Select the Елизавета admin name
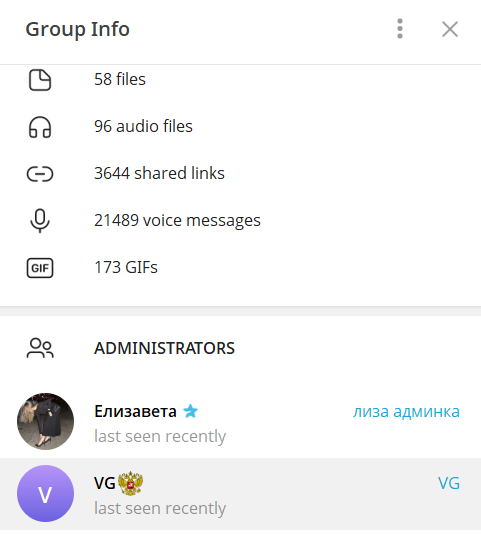Image resolution: width=481 pixels, height=534 pixels. point(135,411)
